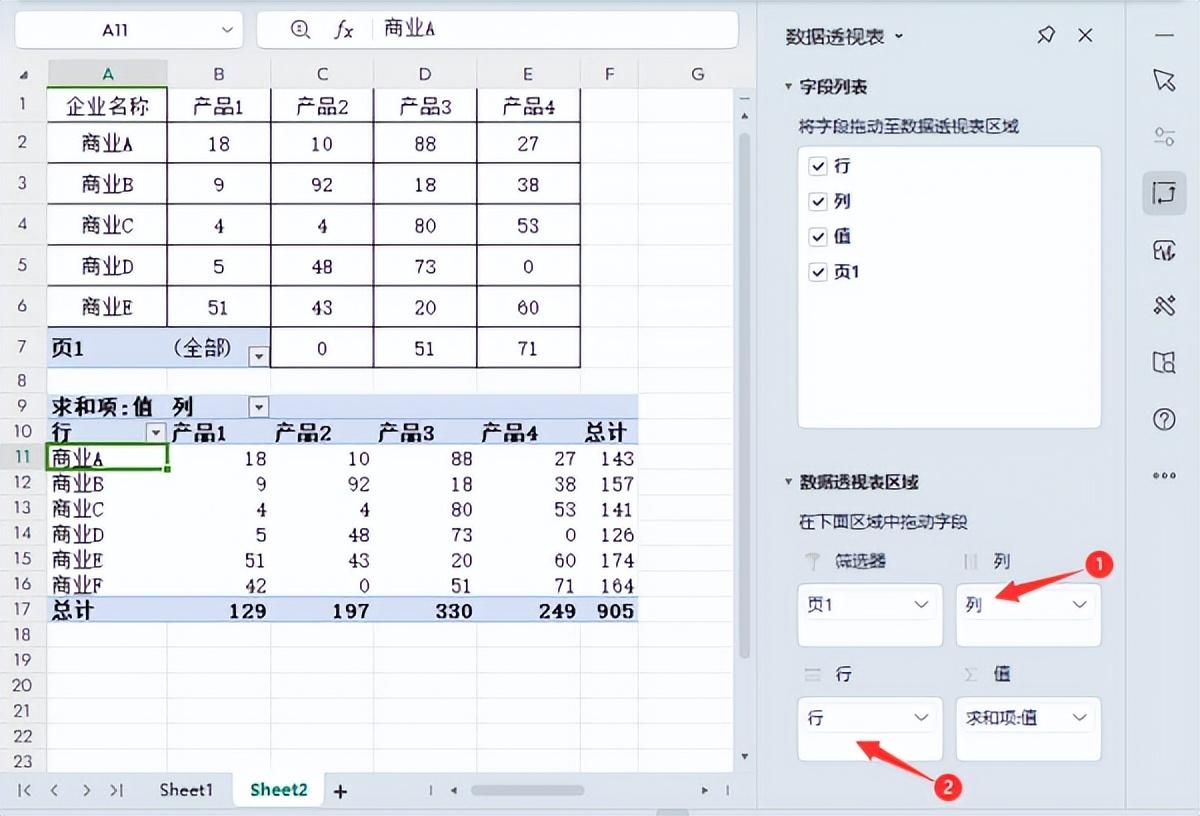
Task: Click the horizontal scrollbar left arrow
Action: pos(455,791)
